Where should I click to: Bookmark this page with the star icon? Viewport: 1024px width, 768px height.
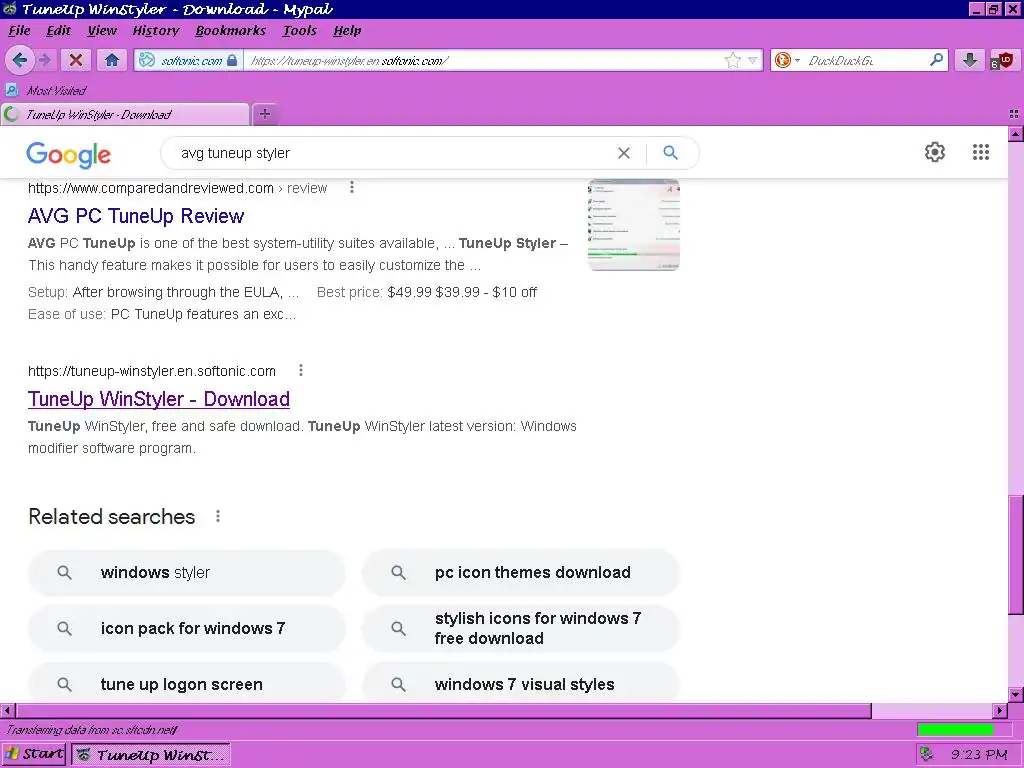[733, 61]
